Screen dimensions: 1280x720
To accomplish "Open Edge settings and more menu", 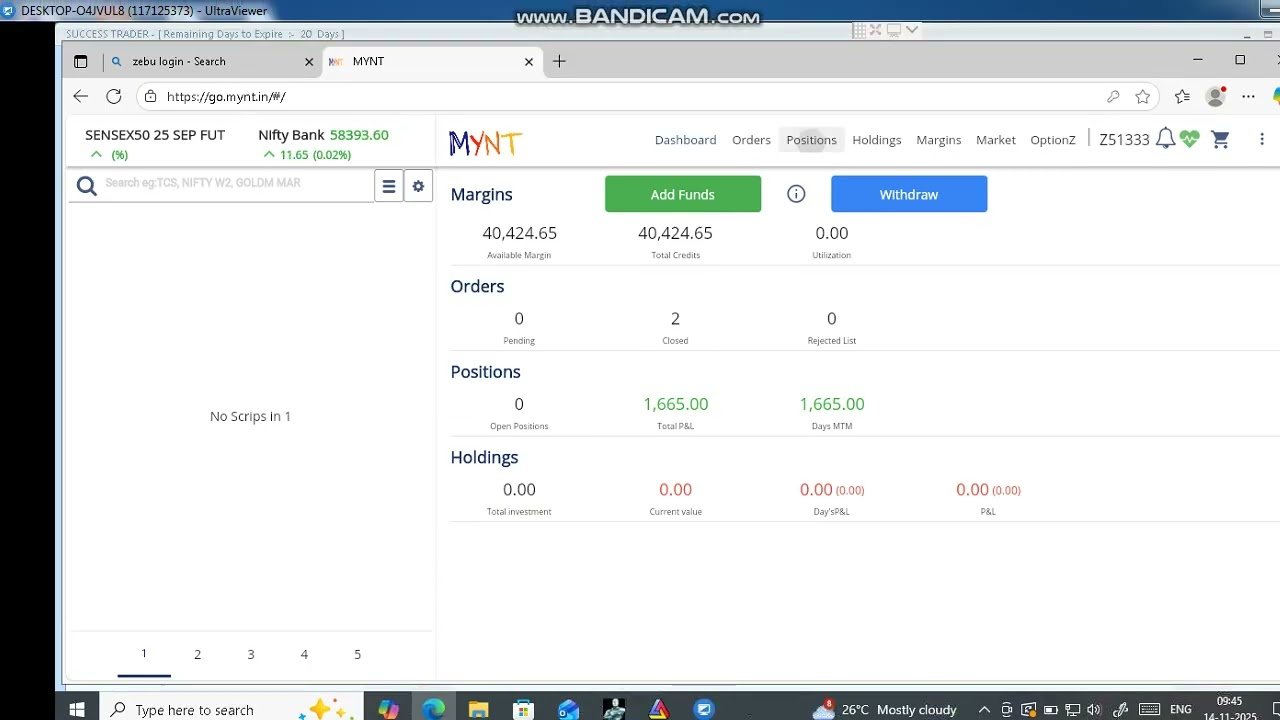I will pos(1248,97).
